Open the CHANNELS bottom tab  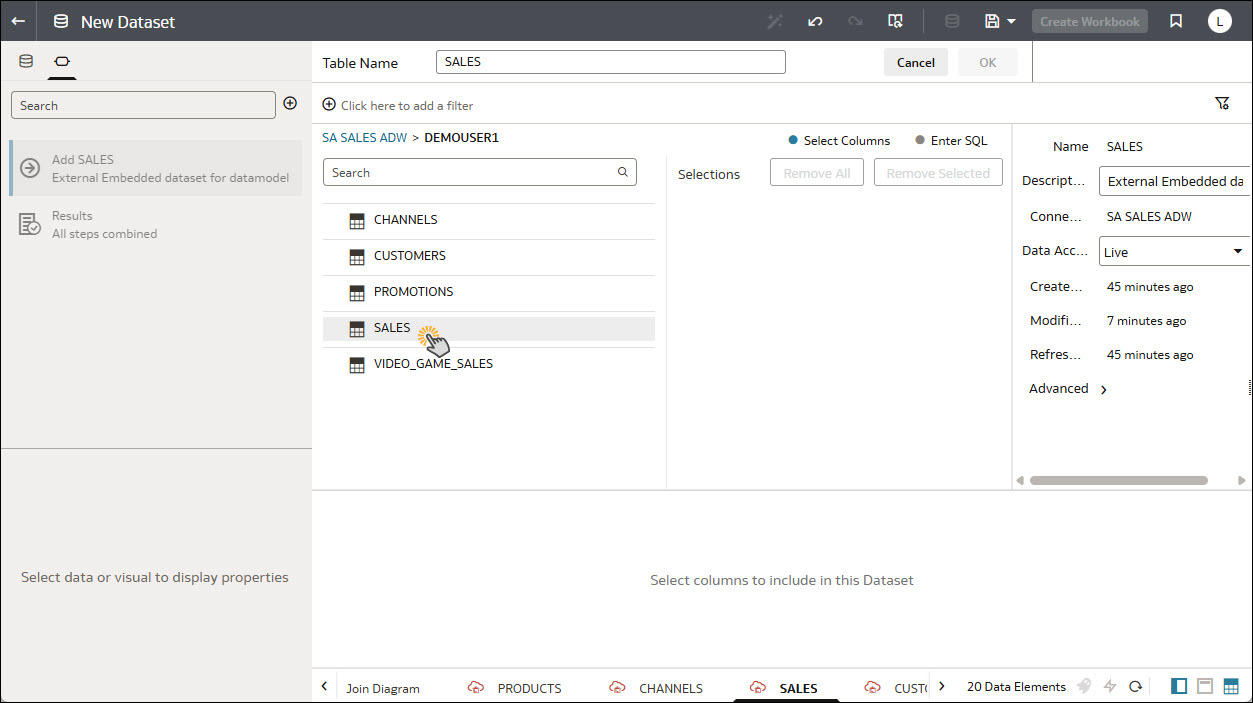(x=656, y=688)
